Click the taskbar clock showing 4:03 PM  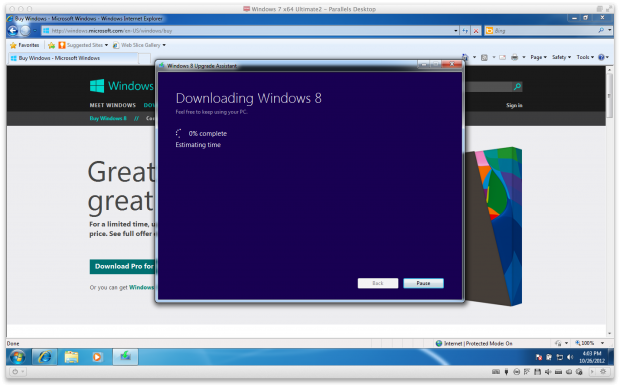point(592,357)
